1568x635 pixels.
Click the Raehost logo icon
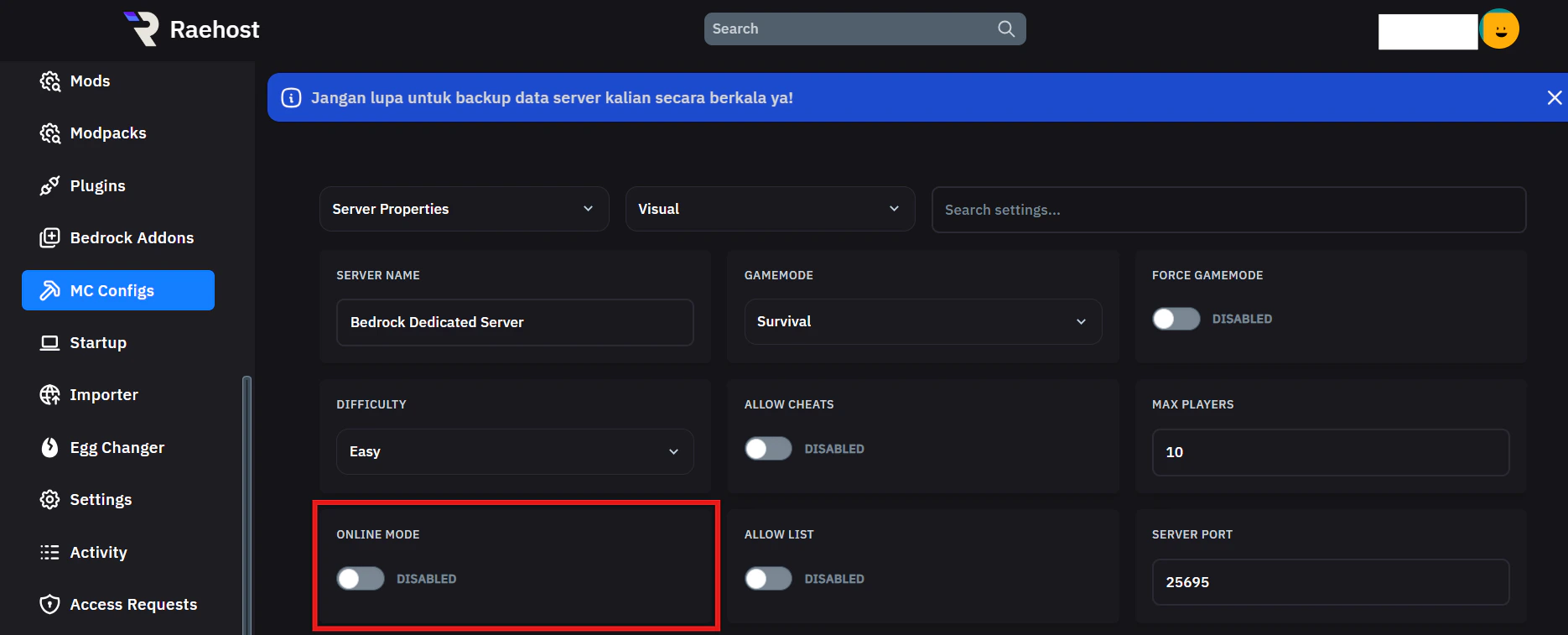pyautogui.click(x=142, y=29)
